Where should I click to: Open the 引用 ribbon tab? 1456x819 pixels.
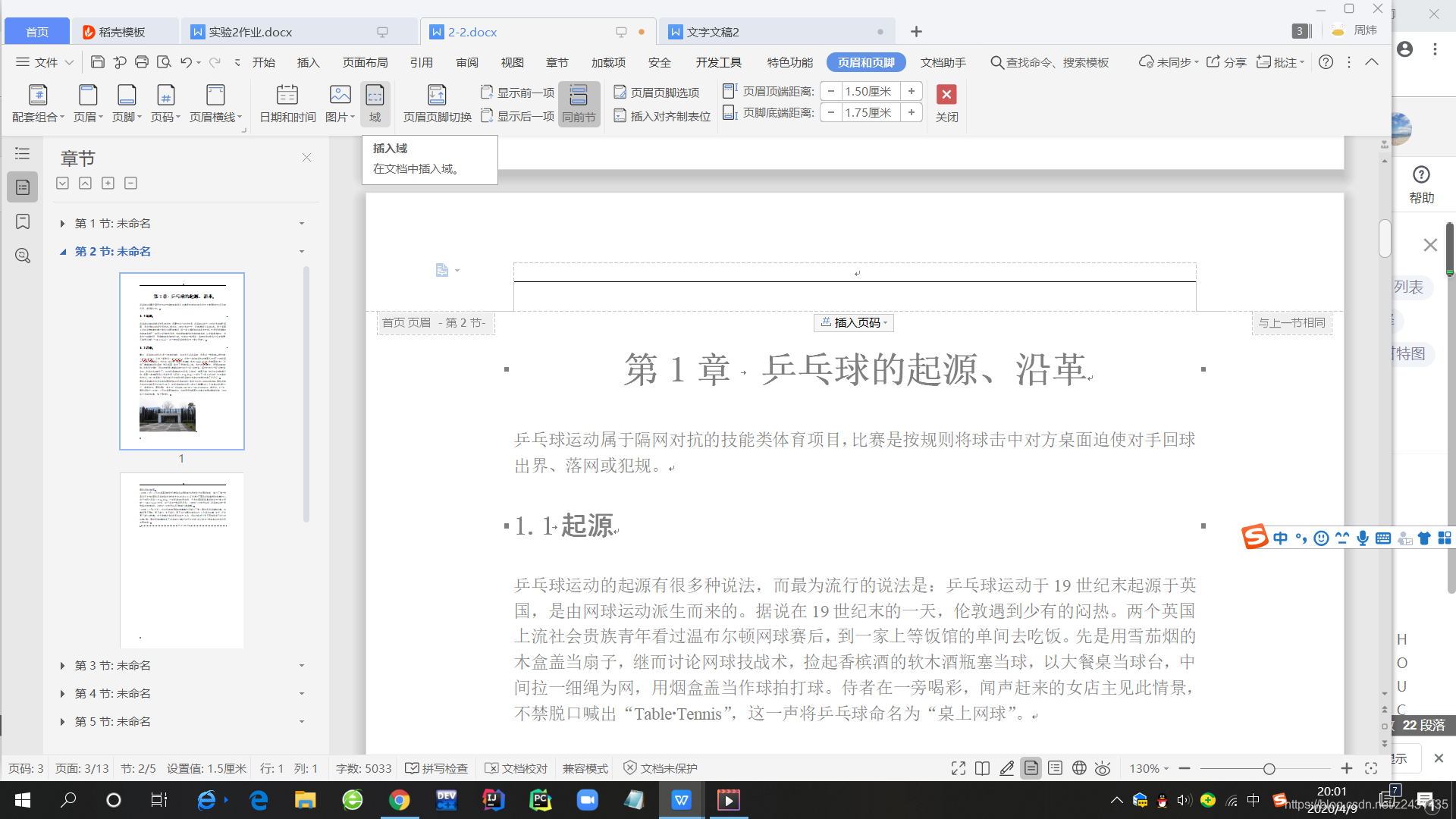(421, 62)
